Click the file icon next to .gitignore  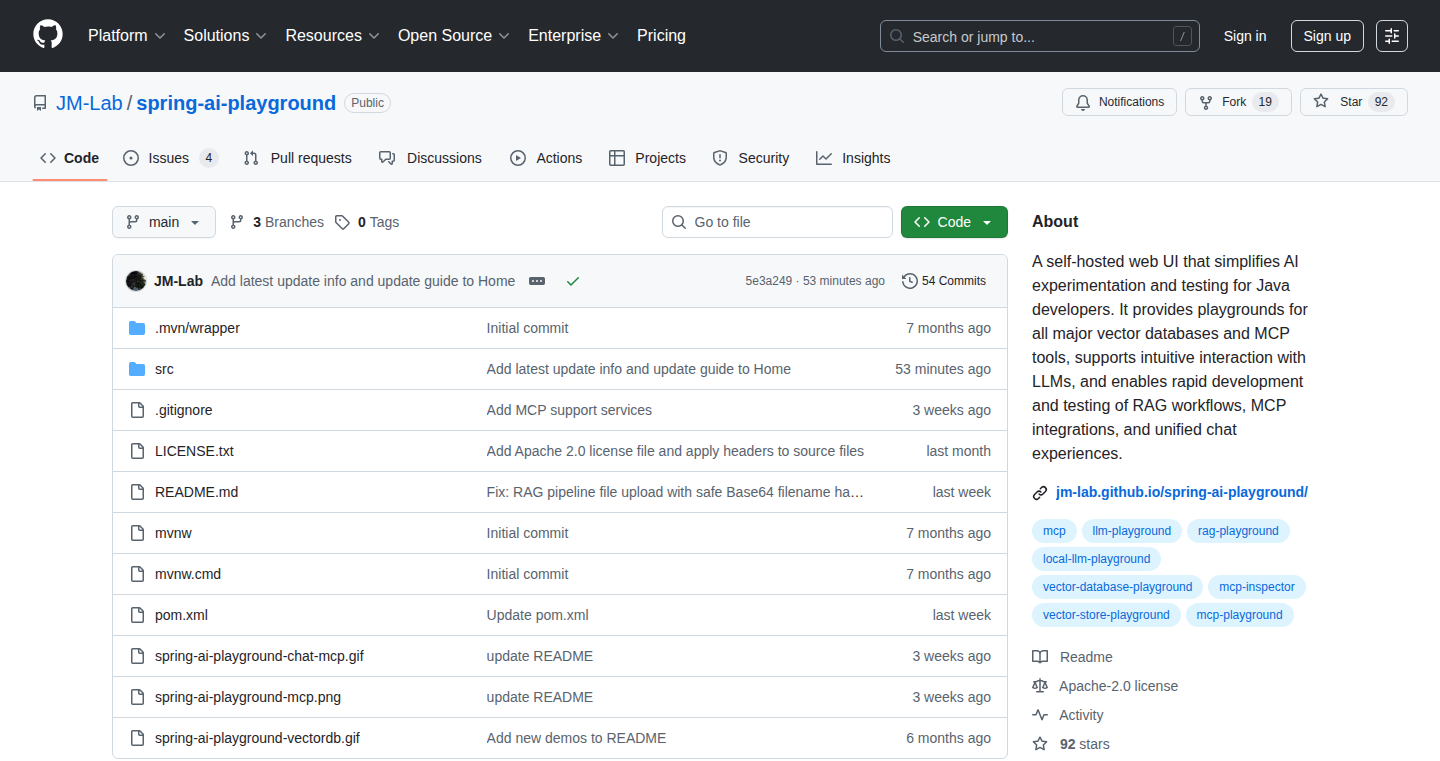pos(137,410)
